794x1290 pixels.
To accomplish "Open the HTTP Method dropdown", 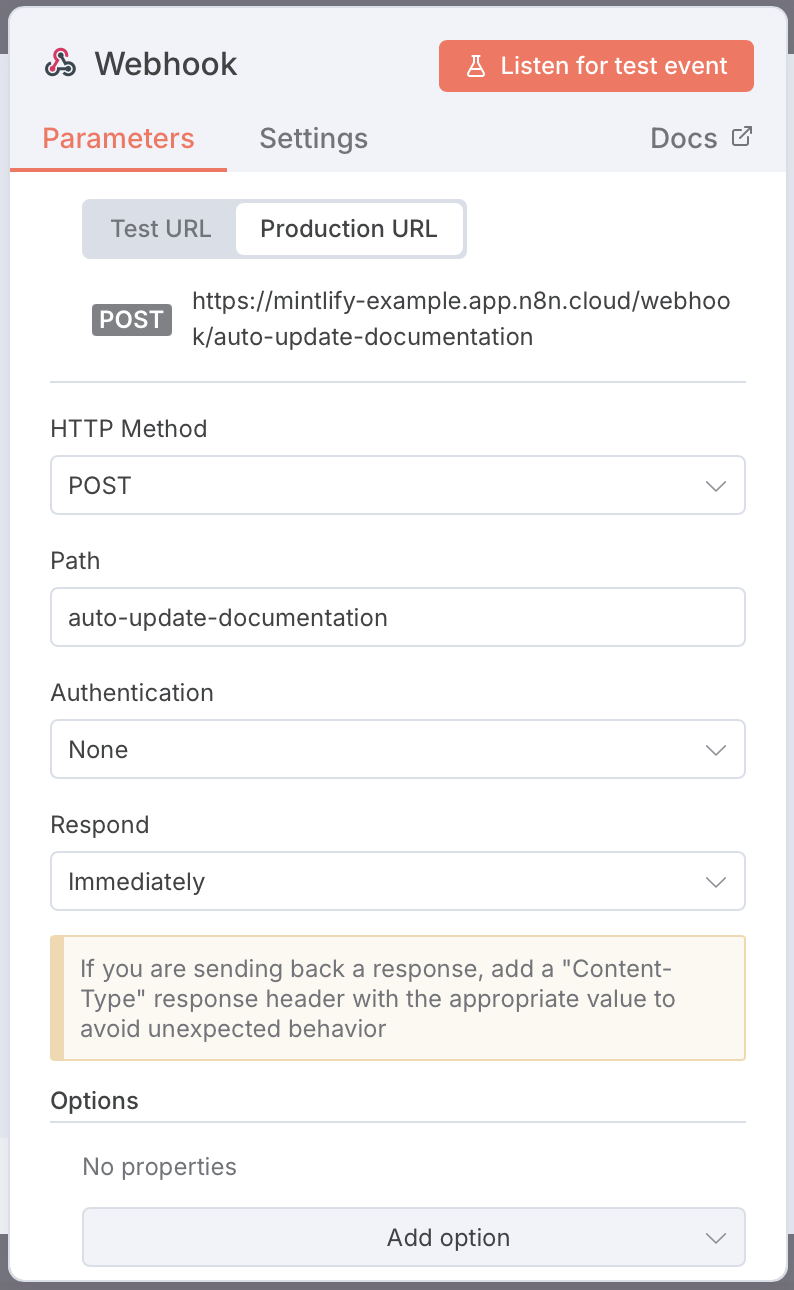I will click(398, 485).
